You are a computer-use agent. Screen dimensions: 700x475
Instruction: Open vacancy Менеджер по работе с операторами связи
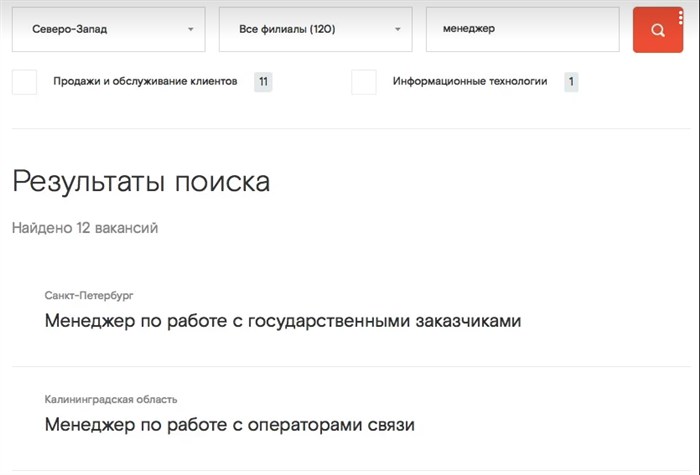(x=229, y=425)
